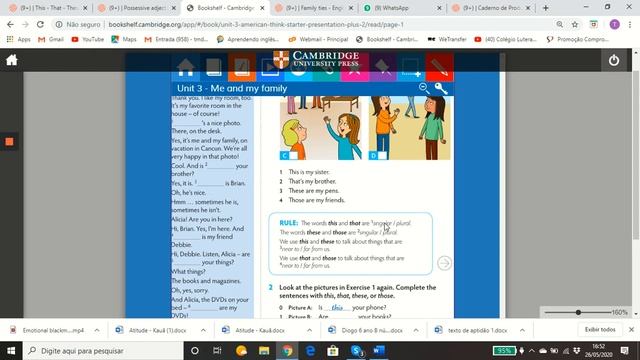Click Exibir todos downloads button
The height and width of the screenshot is (360, 640).
tap(600, 329)
